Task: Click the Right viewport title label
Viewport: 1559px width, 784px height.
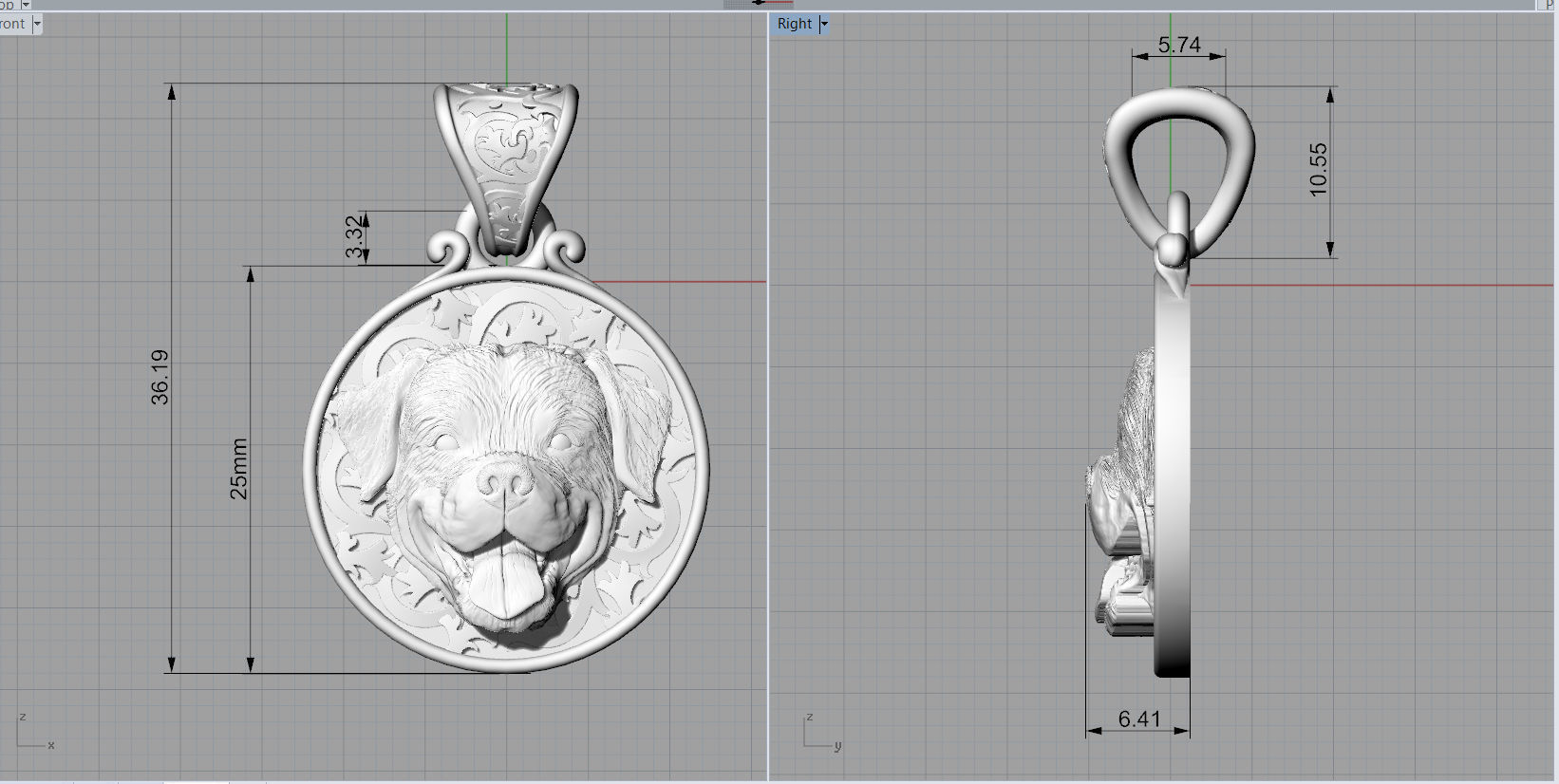Action: pos(795,24)
